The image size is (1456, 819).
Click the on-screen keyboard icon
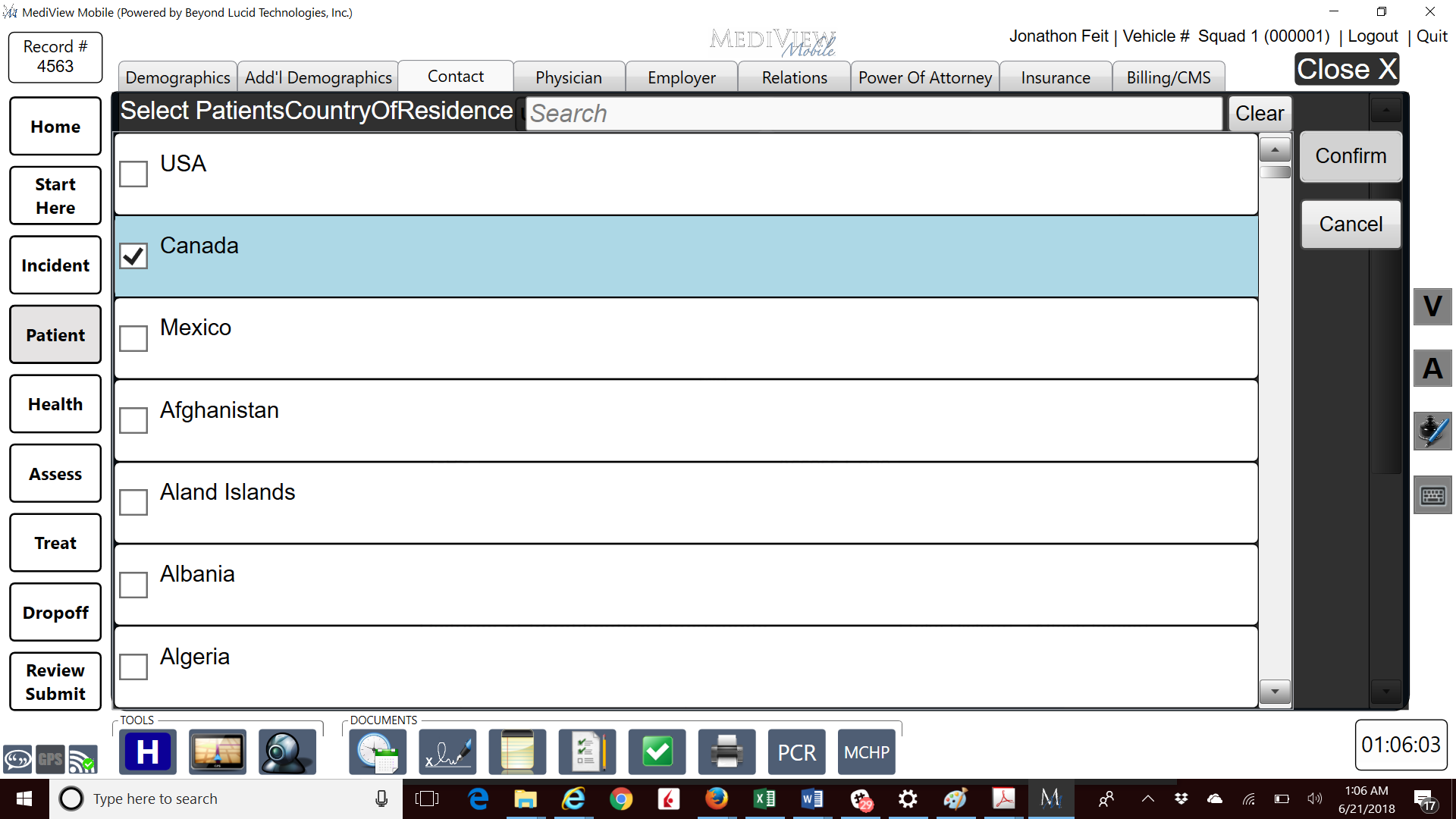click(1432, 496)
